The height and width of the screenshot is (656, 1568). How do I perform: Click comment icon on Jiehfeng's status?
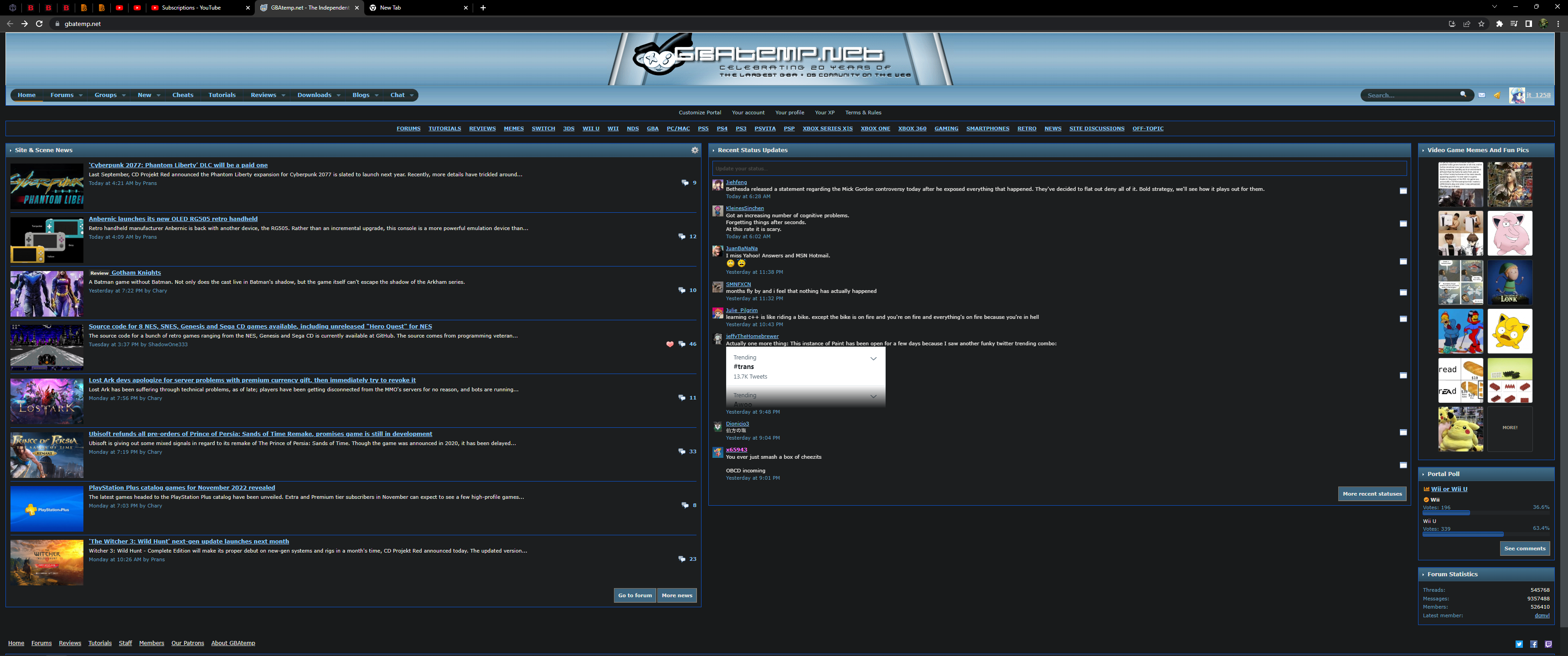coord(1403,191)
